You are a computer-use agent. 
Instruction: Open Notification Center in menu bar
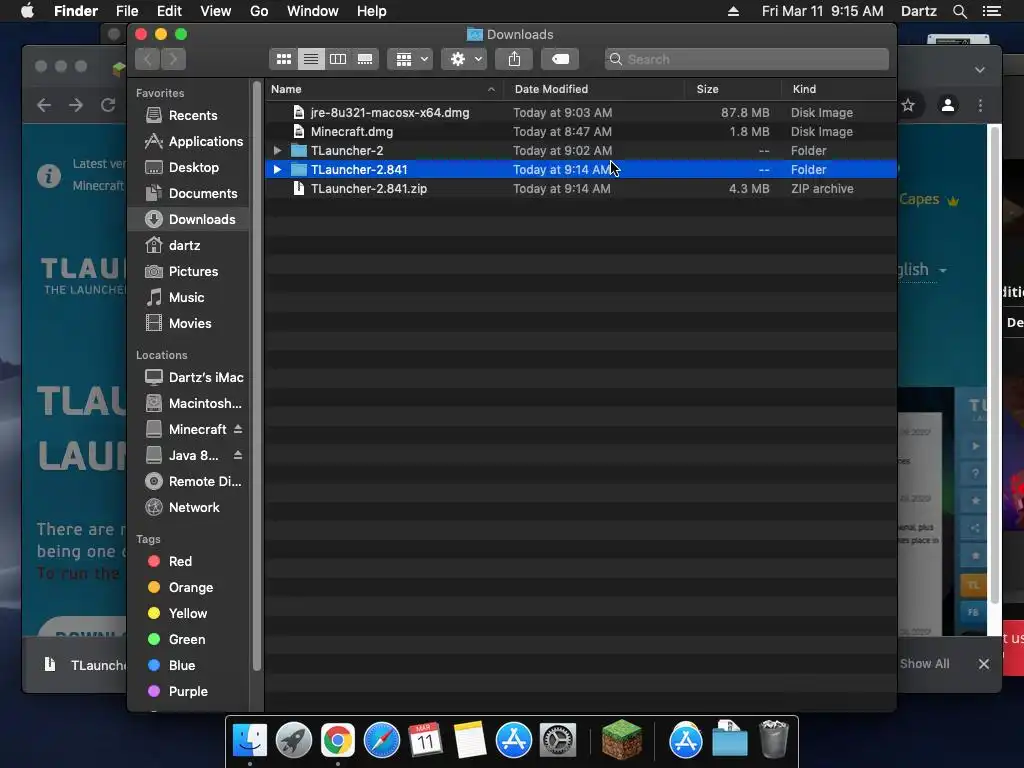click(992, 11)
